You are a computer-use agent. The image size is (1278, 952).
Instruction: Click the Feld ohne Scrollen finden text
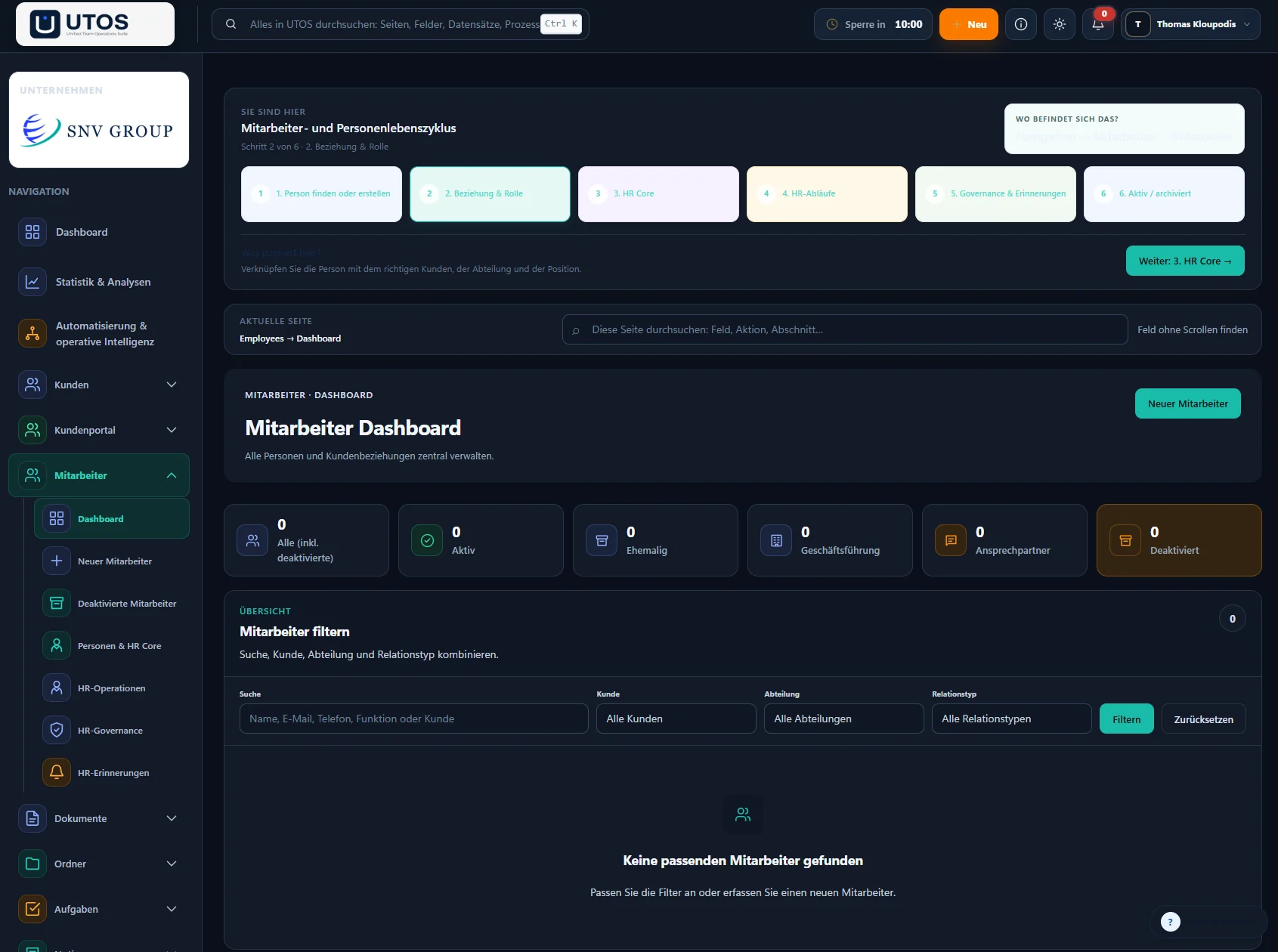click(1193, 329)
